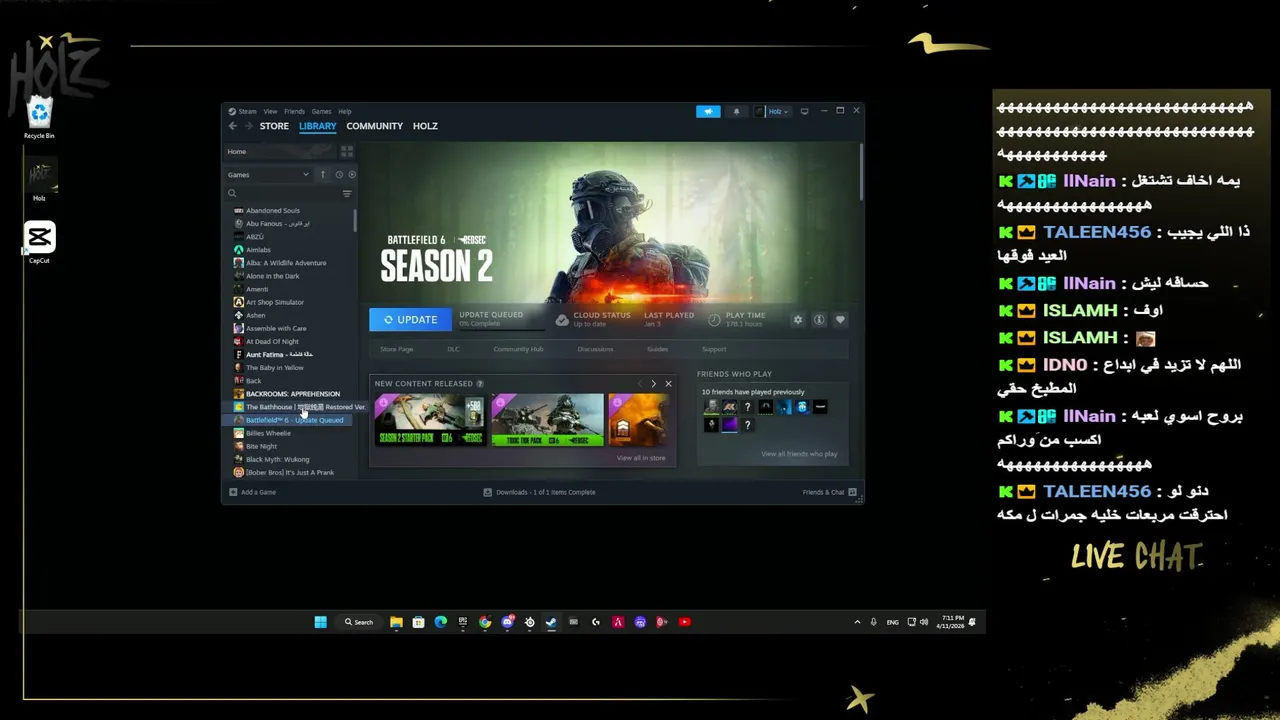This screenshot has height=720, width=1280.
Task: Open Recycle Bin on the desktop
Action: click(x=39, y=118)
